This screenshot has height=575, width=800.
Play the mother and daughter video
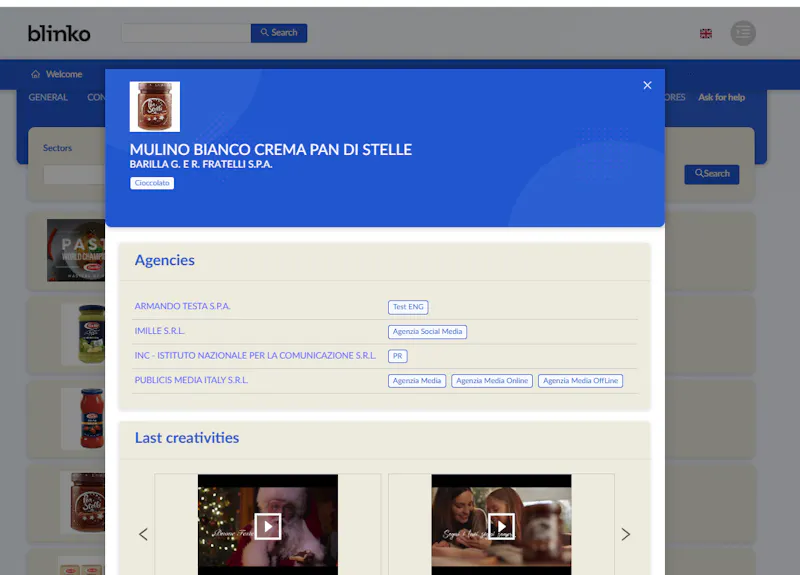click(x=502, y=526)
